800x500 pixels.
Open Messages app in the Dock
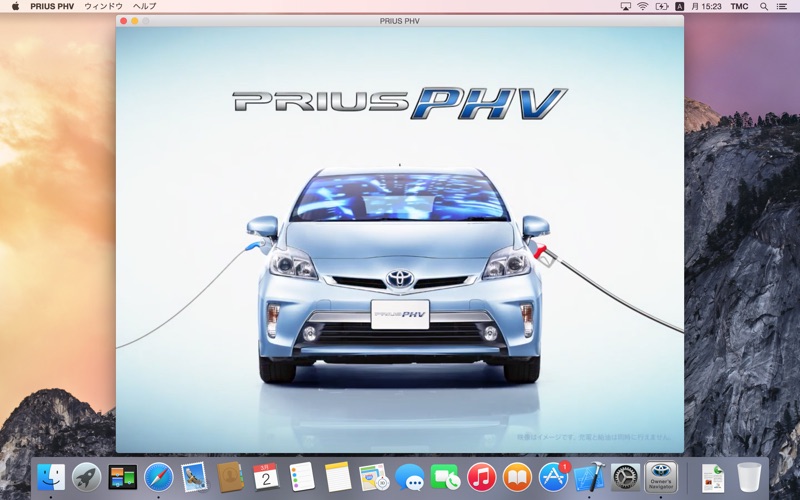click(409, 478)
